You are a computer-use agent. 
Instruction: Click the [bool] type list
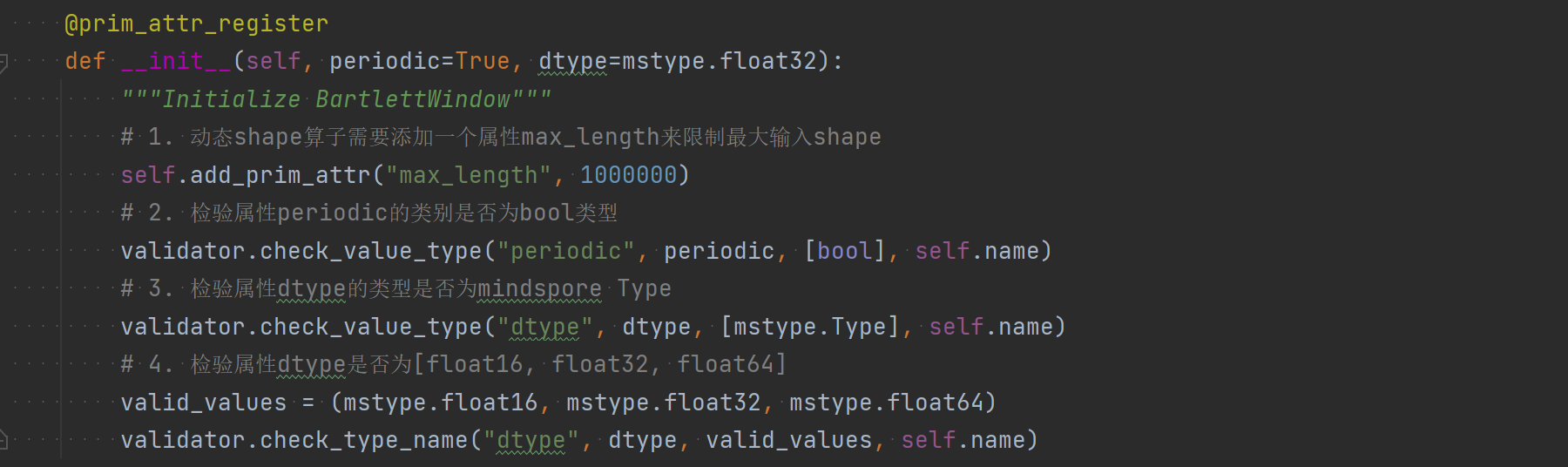[844, 251]
